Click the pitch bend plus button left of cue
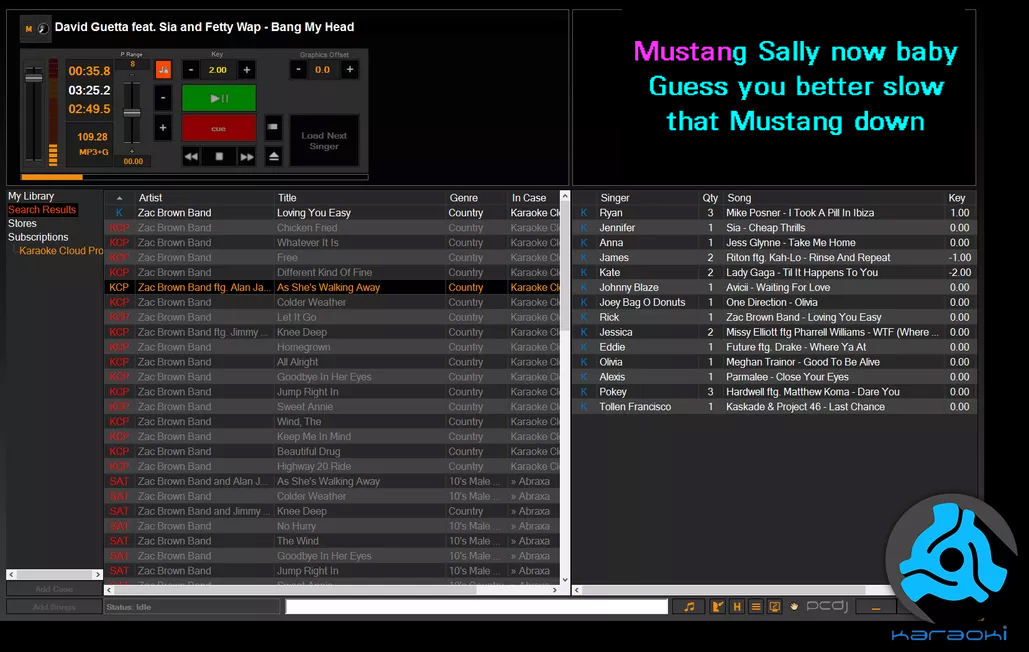This screenshot has width=1029, height=652. (x=163, y=128)
